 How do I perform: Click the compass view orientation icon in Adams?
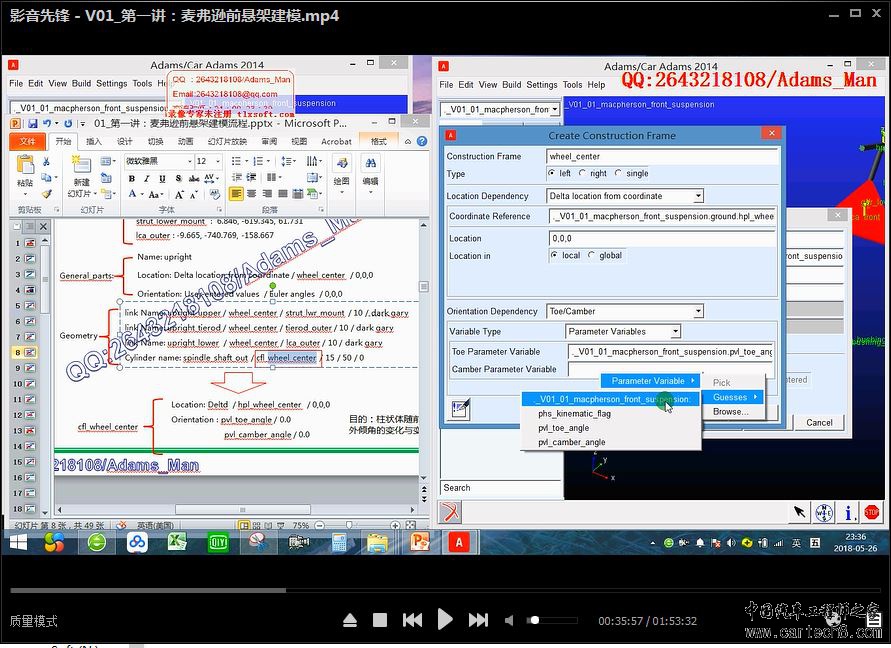[824, 513]
